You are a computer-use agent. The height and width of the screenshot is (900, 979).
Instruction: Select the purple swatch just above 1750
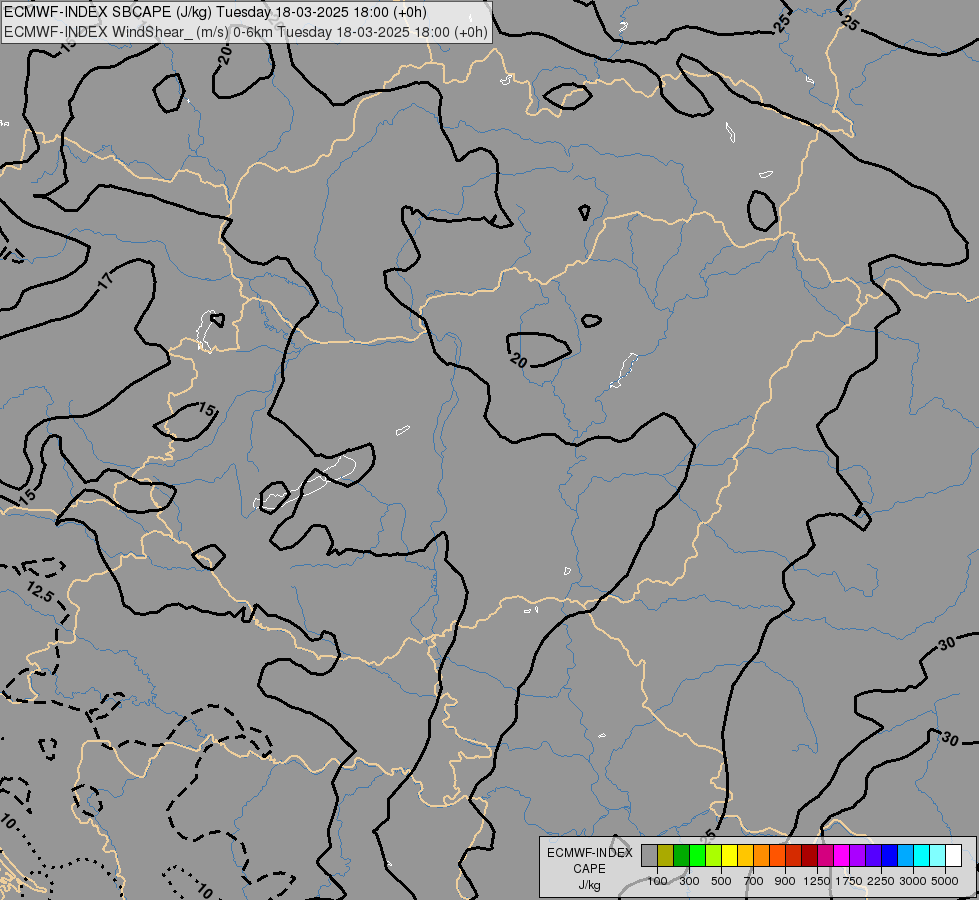pyautogui.click(x=857, y=856)
